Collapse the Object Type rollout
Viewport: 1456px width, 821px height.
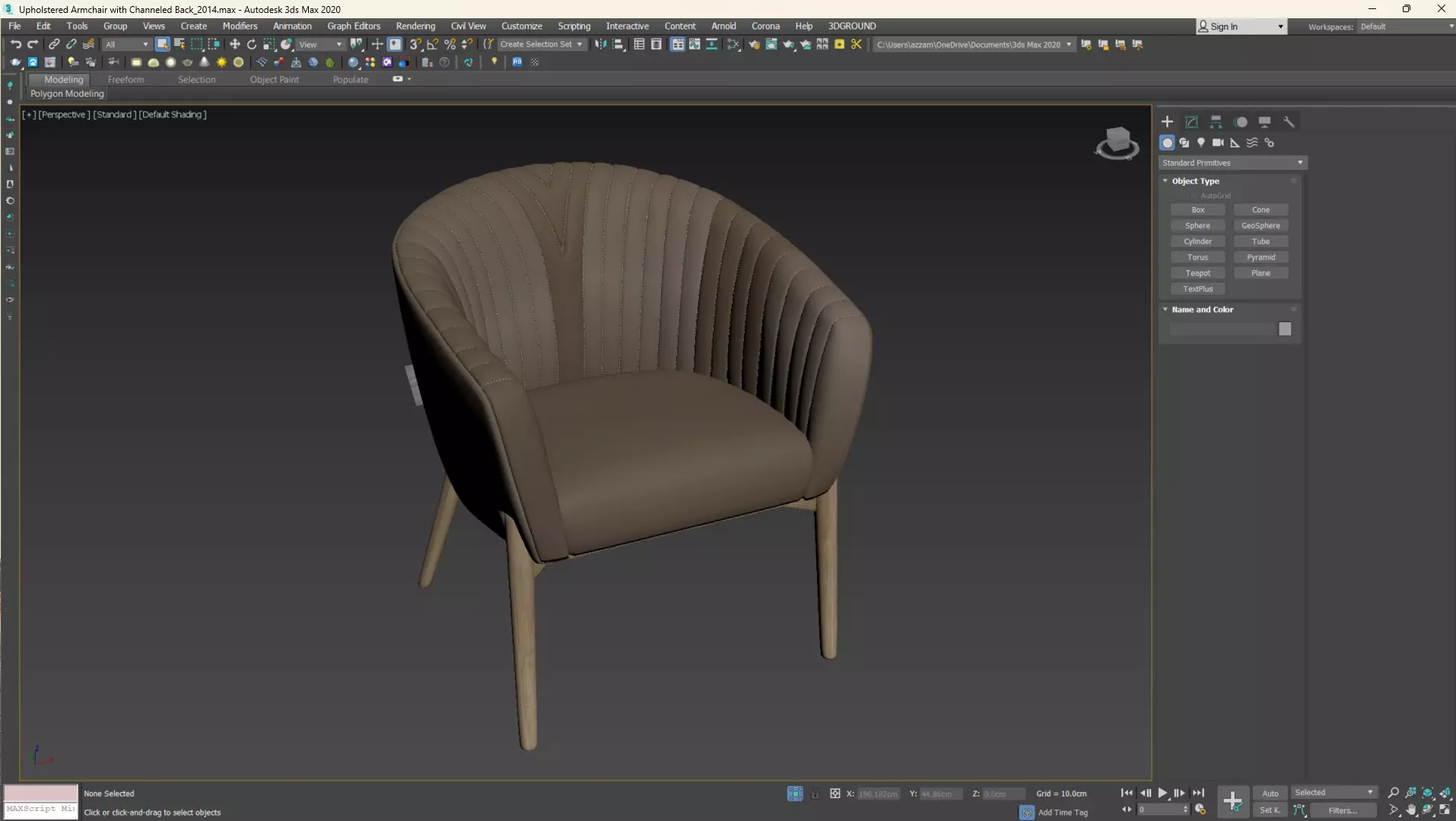(x=1195, y=181)
